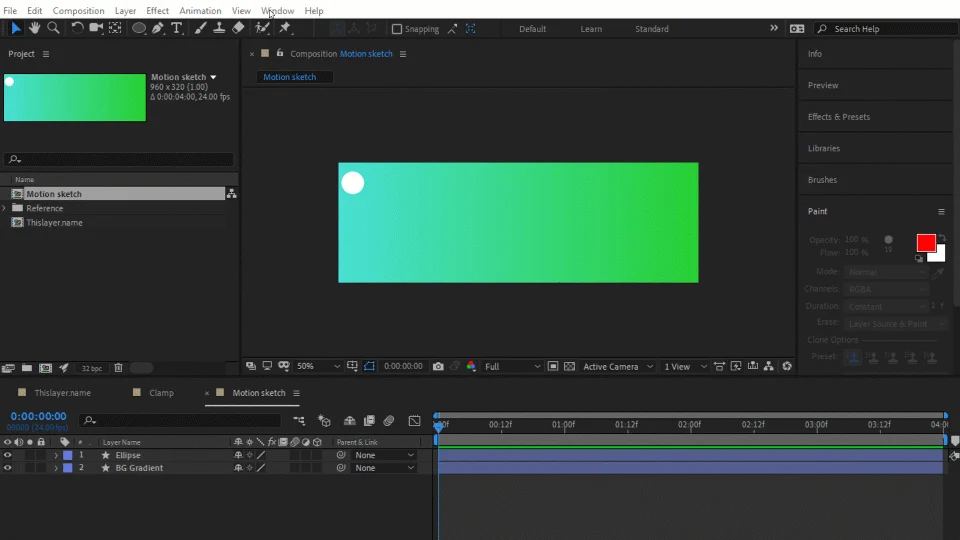Select the Brush tool
Viewport: 960px width, 540px height.
click(200, 28)
